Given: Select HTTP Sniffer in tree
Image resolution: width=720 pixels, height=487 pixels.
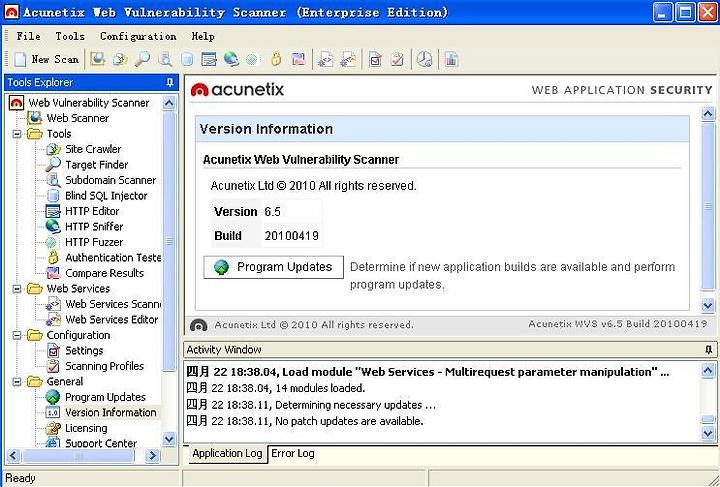Looking at the screenshot, I should pos(94,227).
